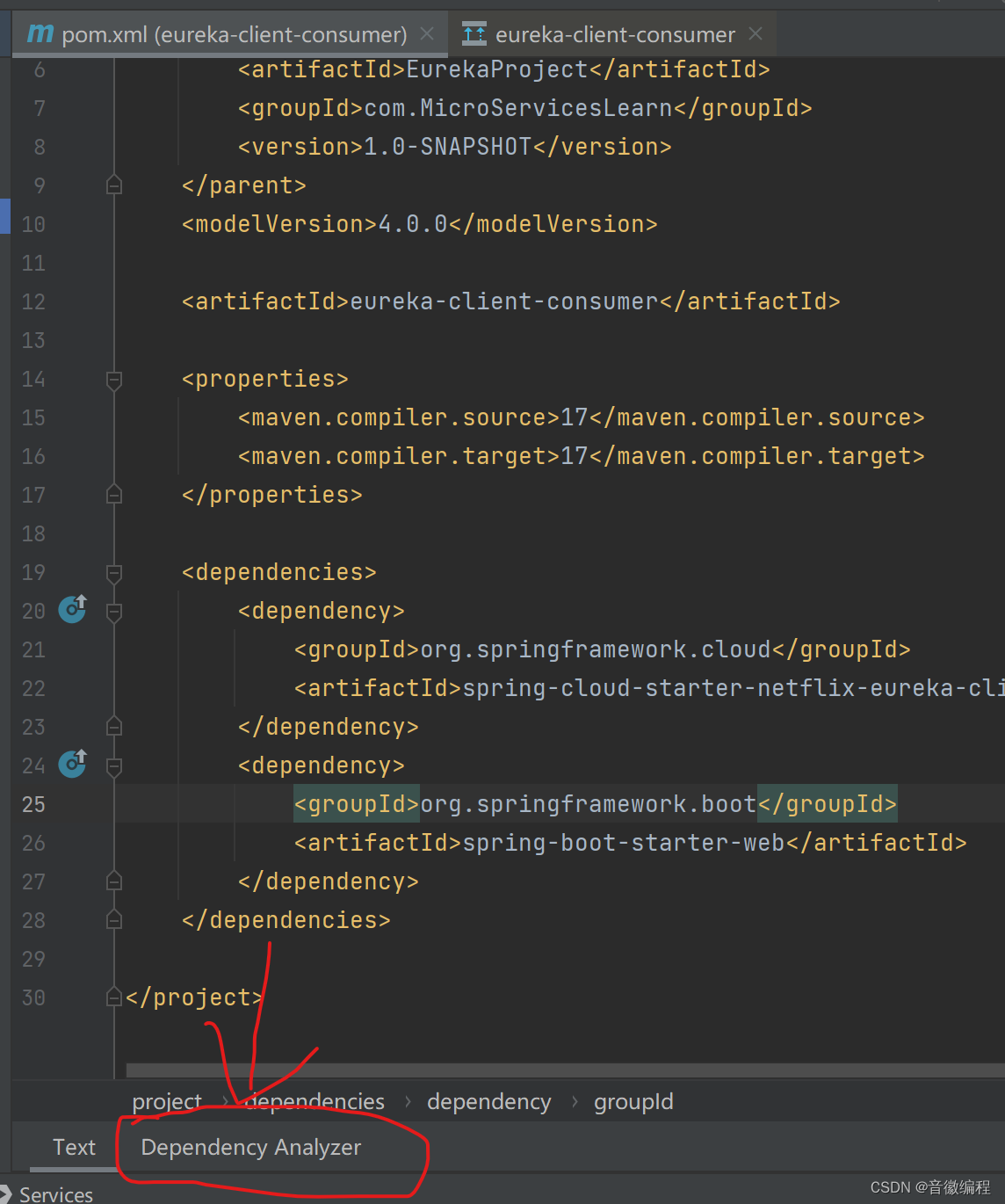
Task: Collapse the parent element fold marker on line 9
Action: coord(113,184)
